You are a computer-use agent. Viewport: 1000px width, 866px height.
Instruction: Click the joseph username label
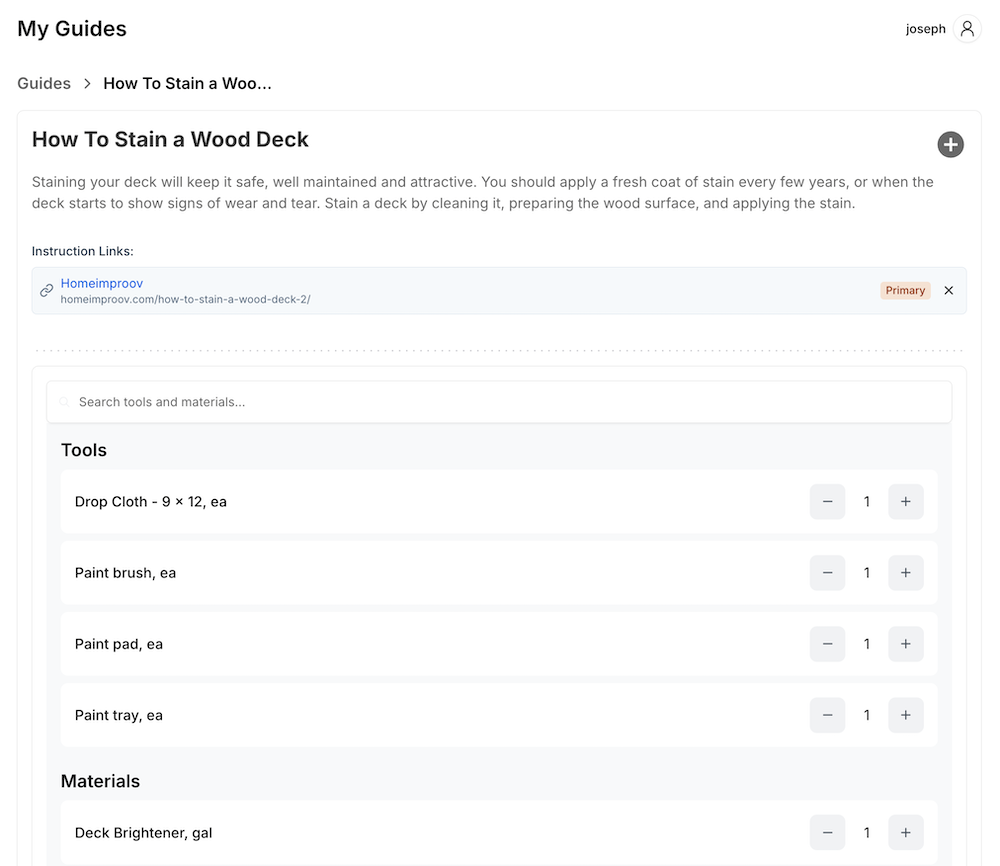pyautogui.click(x=925, y=29)
